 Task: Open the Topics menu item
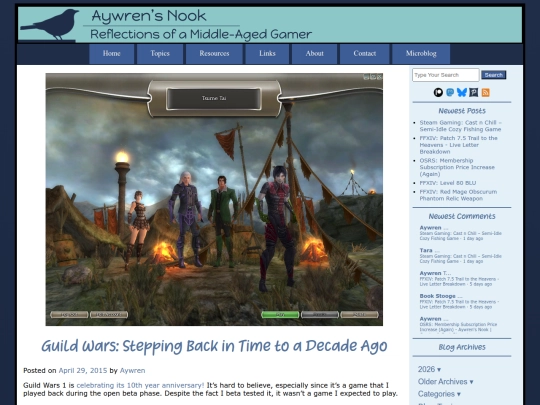coord(160,54)
